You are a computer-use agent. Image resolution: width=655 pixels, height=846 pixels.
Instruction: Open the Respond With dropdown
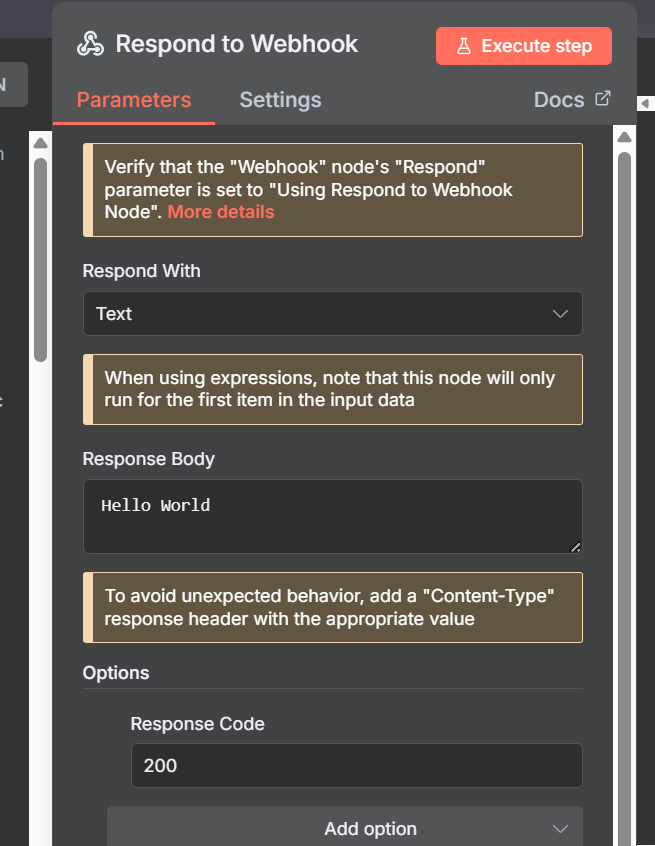click(332, 314)
